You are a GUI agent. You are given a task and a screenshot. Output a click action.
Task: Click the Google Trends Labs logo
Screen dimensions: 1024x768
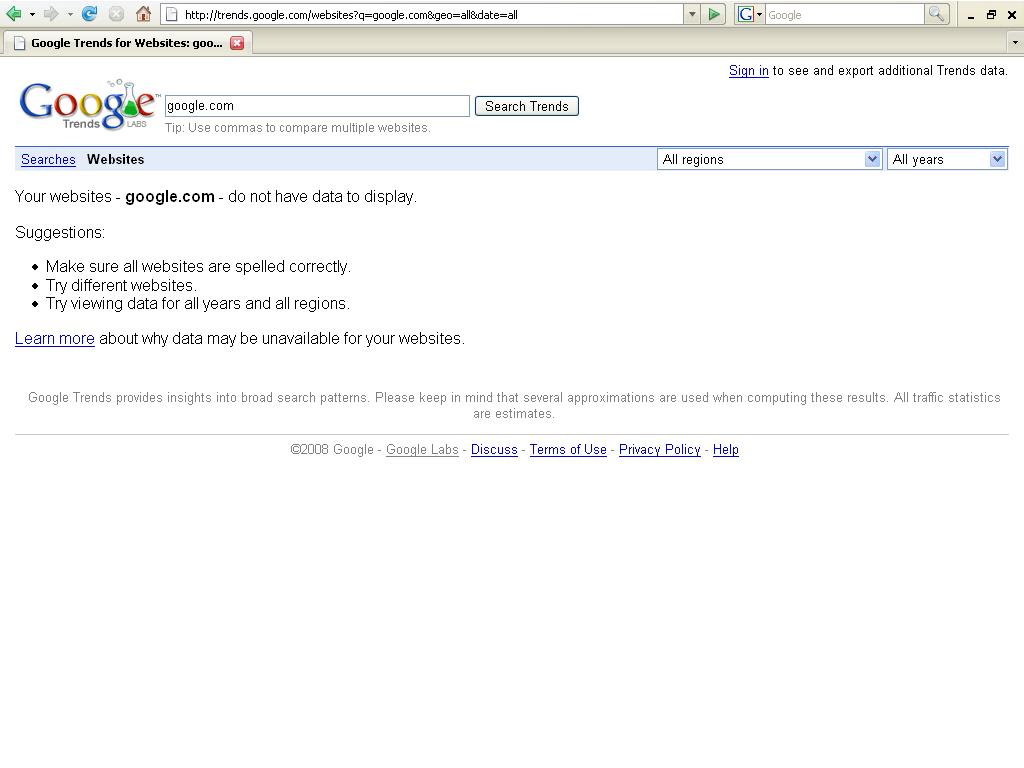point(89,105)
